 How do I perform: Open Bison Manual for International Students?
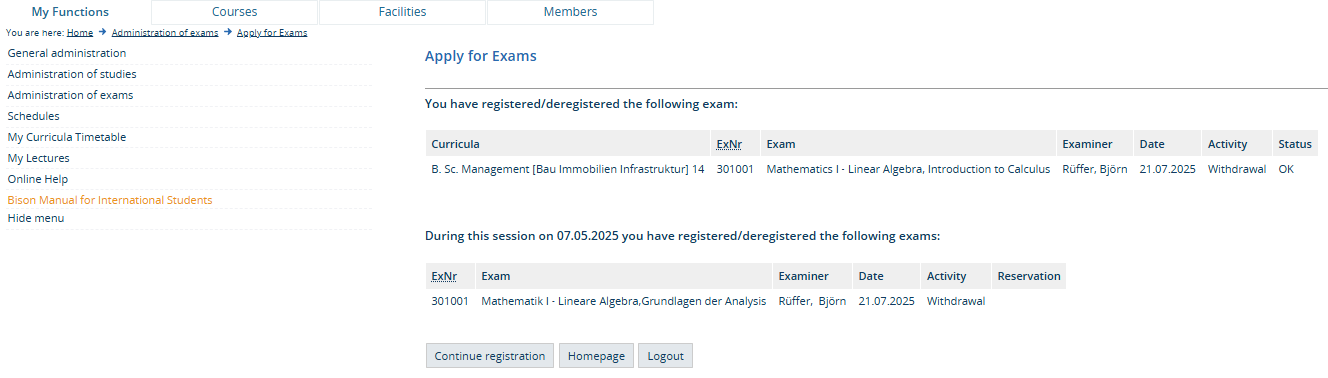(x=110, y=200)
